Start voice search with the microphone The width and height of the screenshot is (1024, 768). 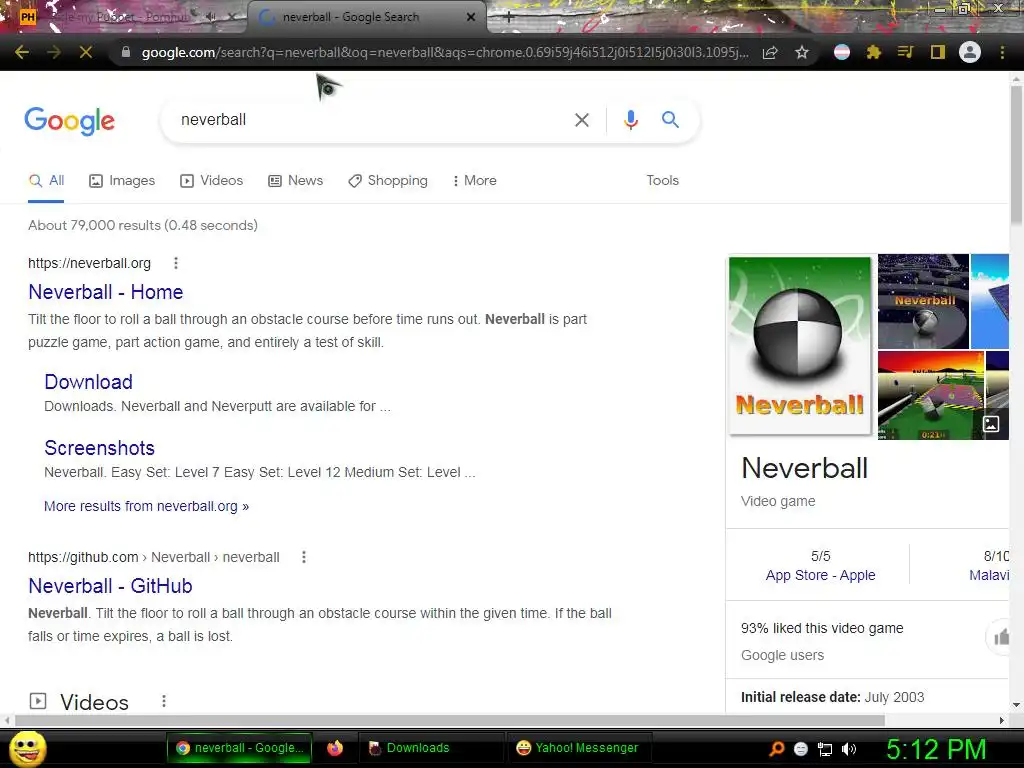point(631,120)
